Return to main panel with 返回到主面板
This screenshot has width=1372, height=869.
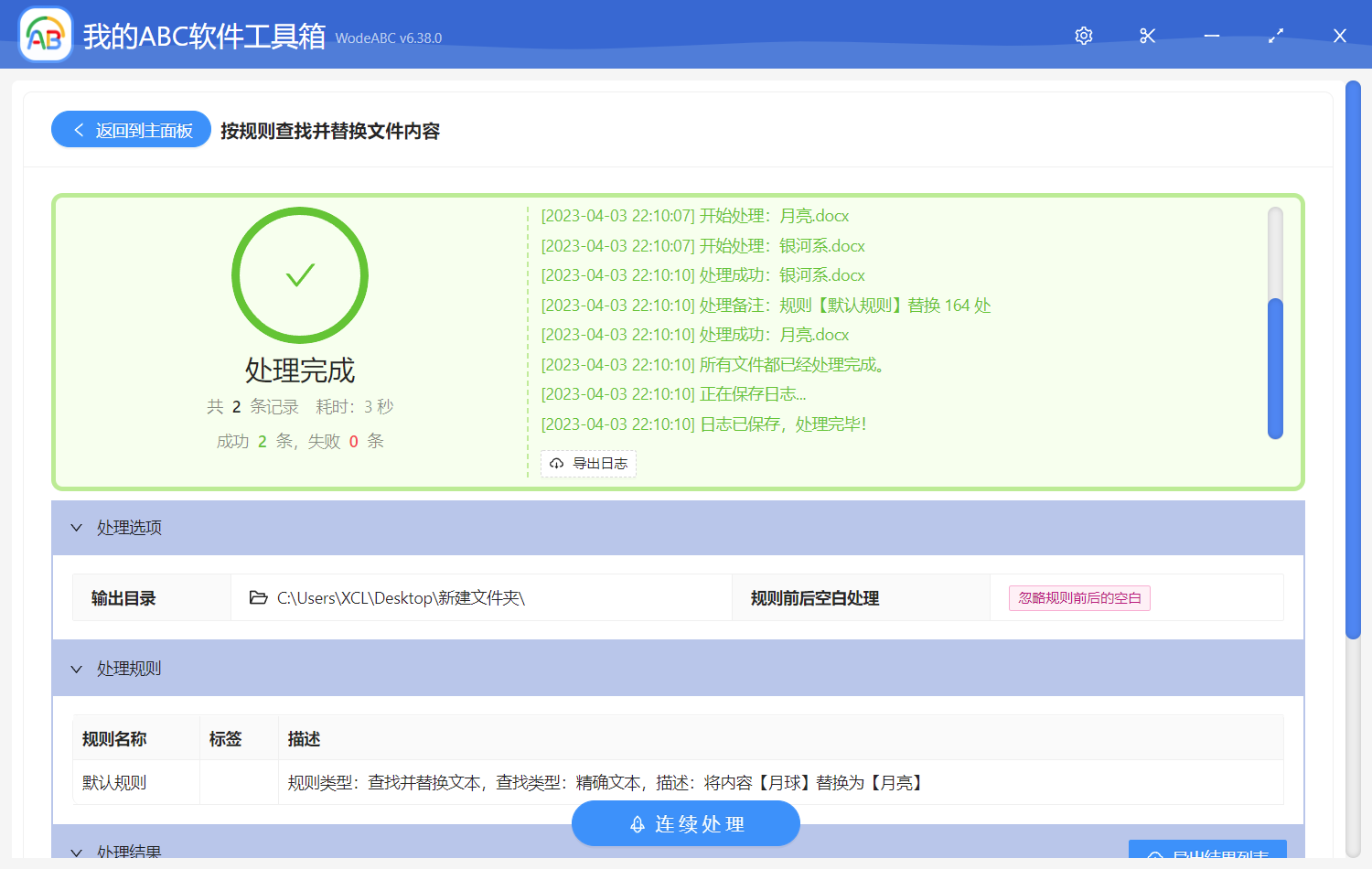[132, 130]
